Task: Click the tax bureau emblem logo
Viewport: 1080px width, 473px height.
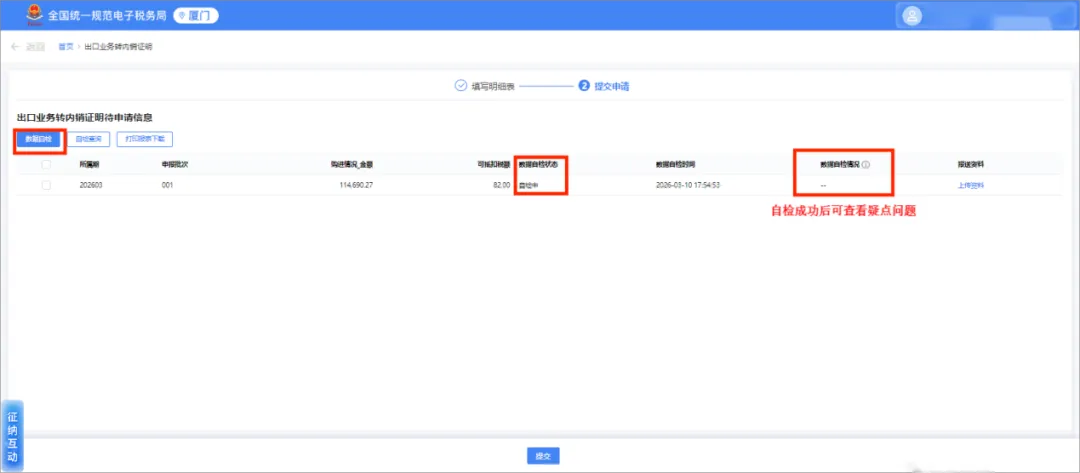Action: (x=32, y=15)
